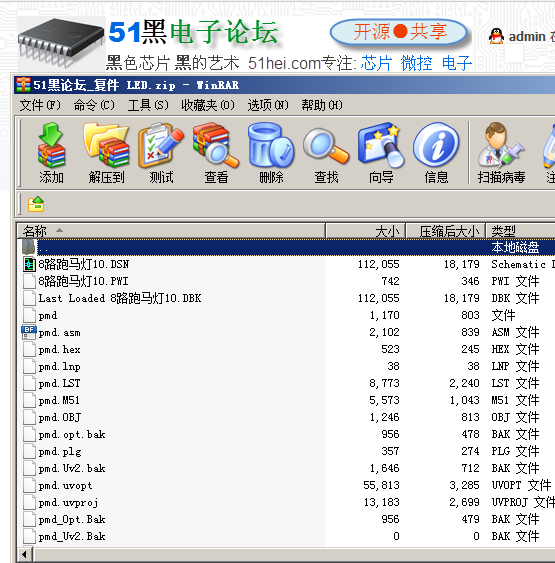Select the pmd.lnp file
The height and width of the screenshot is (563, 555).
point(59,367)
